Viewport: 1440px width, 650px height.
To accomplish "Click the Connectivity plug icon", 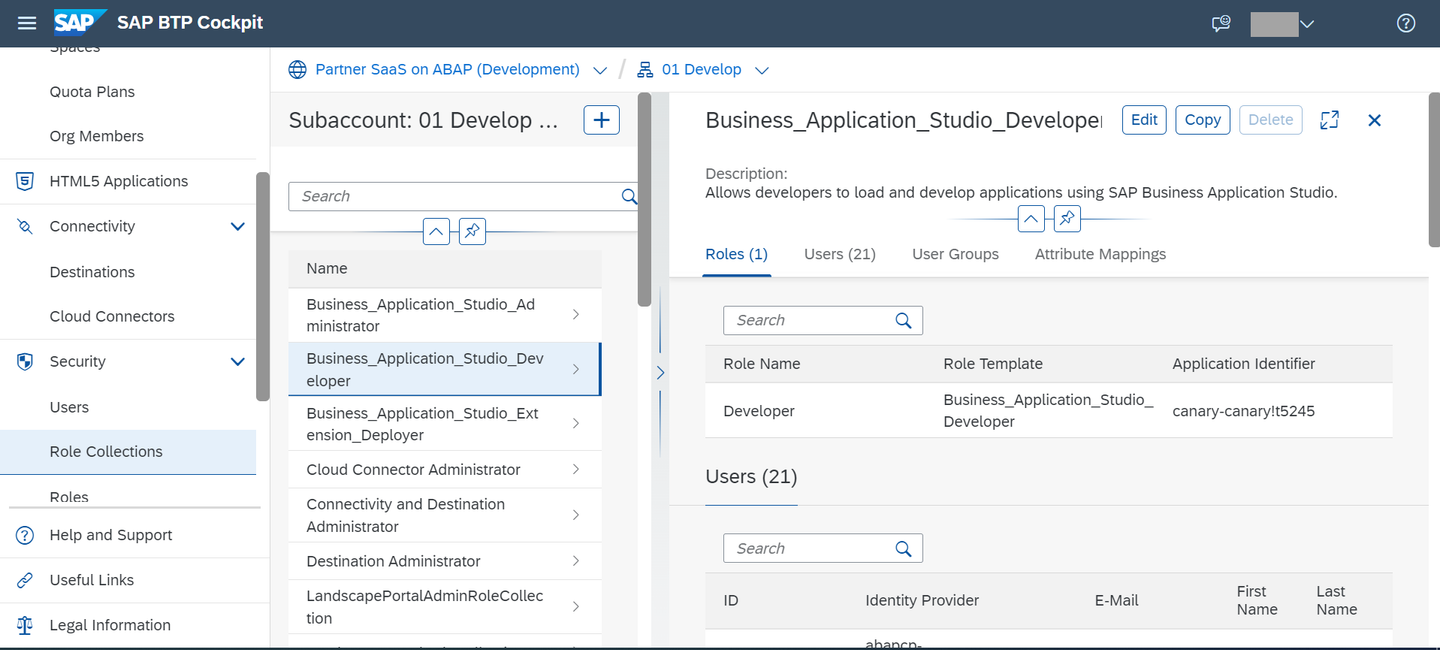I will [25, 227].
